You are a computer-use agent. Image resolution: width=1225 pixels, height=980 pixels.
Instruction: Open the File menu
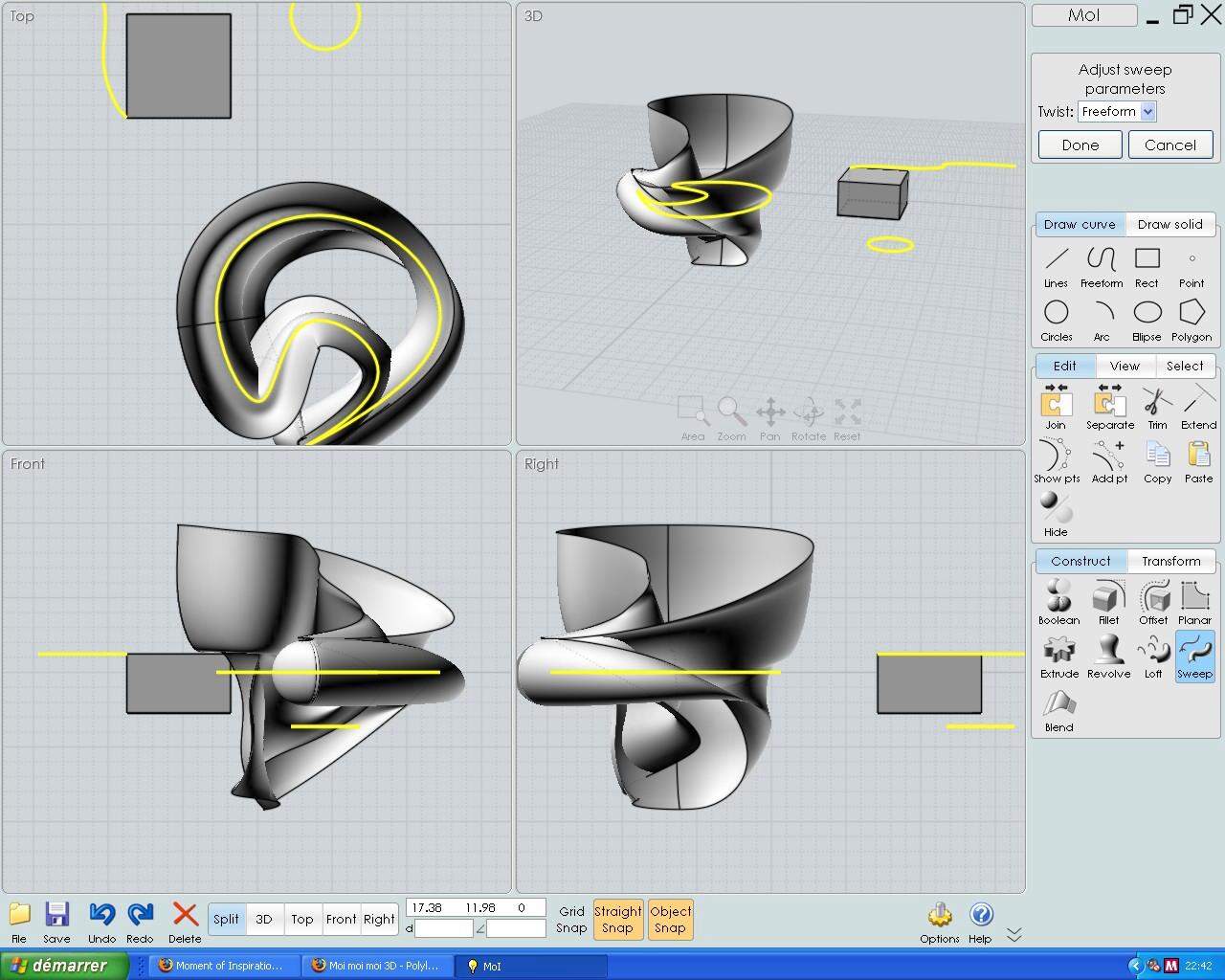pyautogui.click(x=19, y=922)
